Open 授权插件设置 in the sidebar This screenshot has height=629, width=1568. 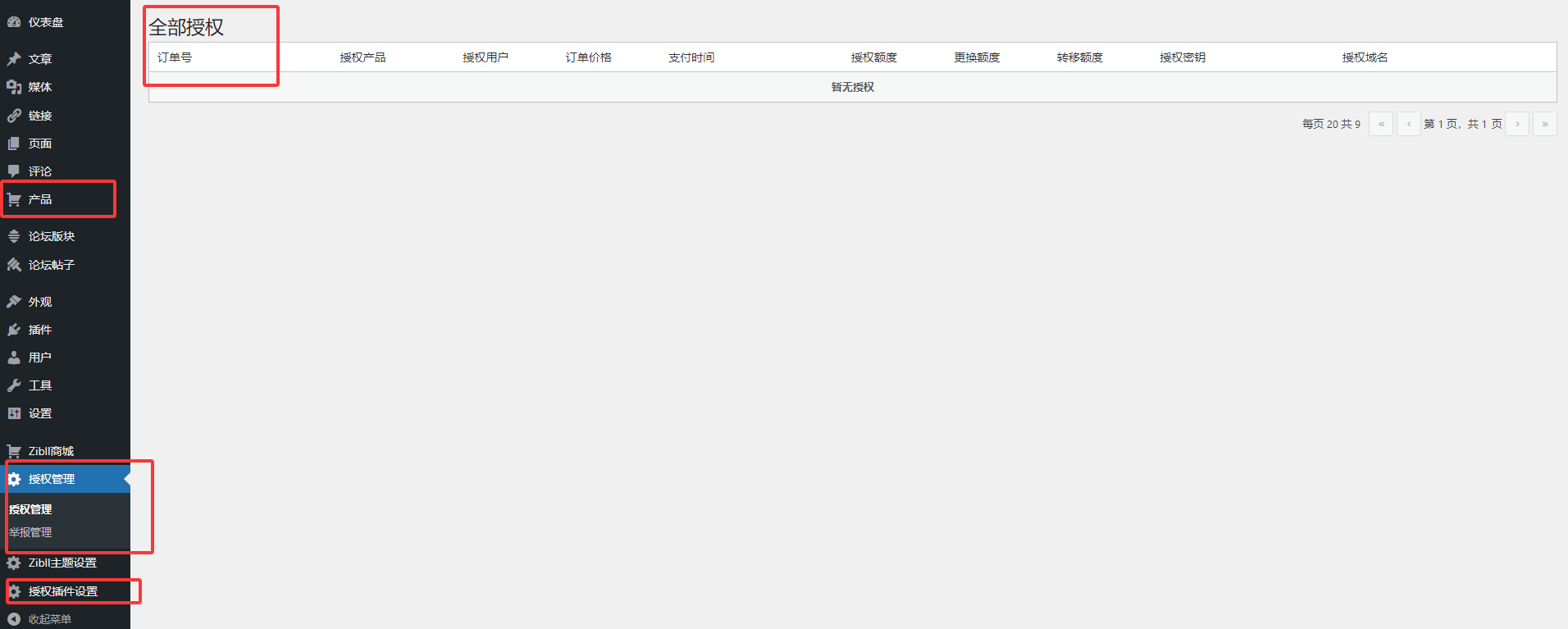click(62, 591)
